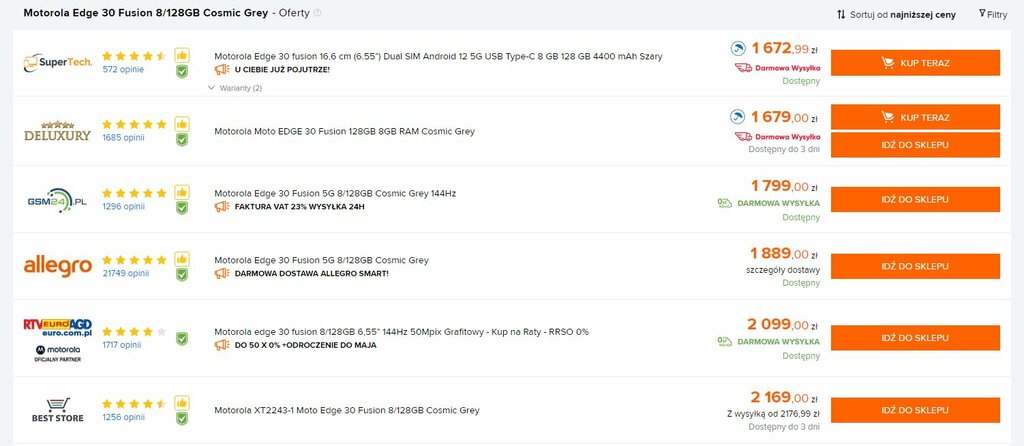Open 21749 opinii reviews for allegro
Viewport: 1024px width, 446px height.
tap(125, 273)
